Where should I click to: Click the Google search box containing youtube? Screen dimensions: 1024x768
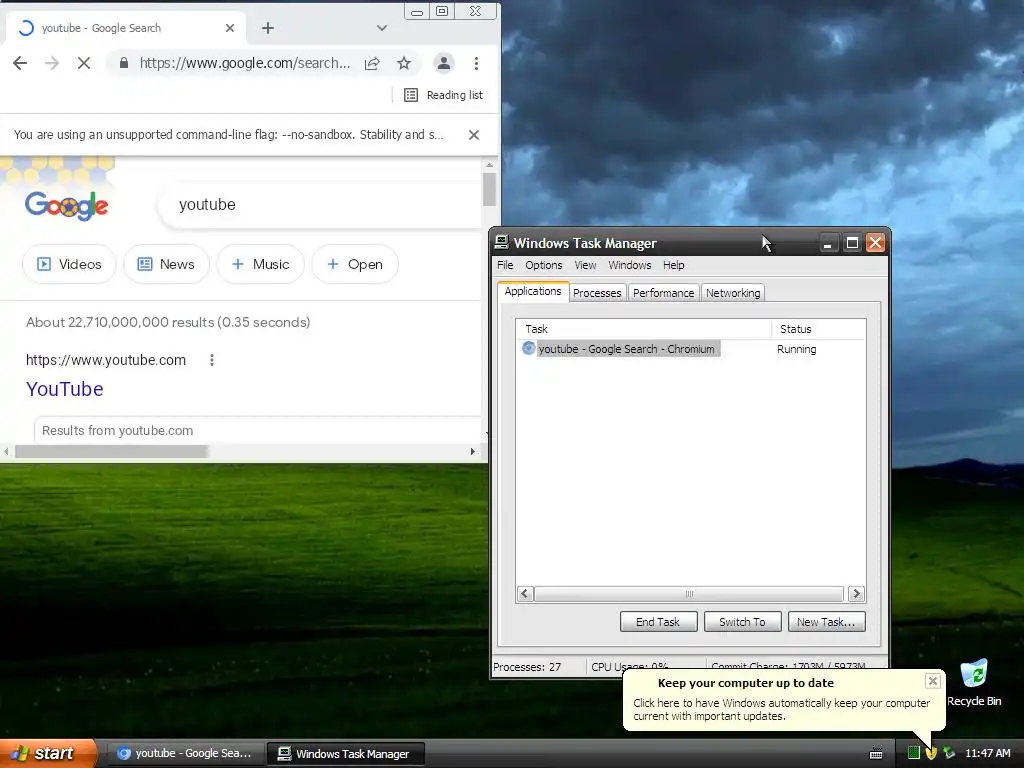point(320,204)
